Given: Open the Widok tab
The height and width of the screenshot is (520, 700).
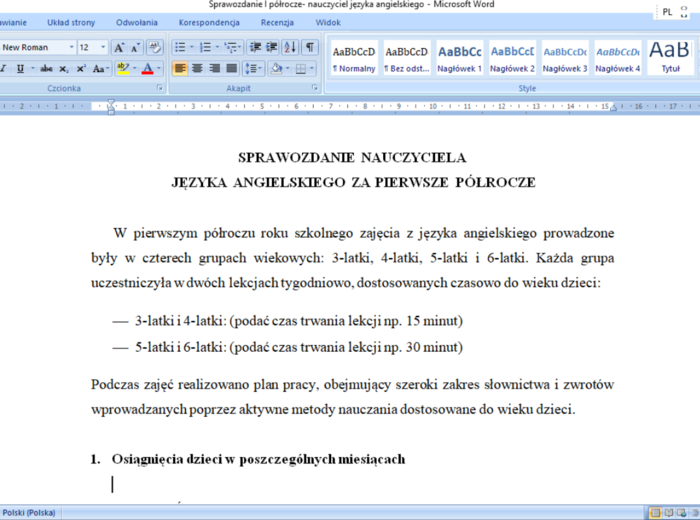Looking at the screenshot, I should click(328, 22).
